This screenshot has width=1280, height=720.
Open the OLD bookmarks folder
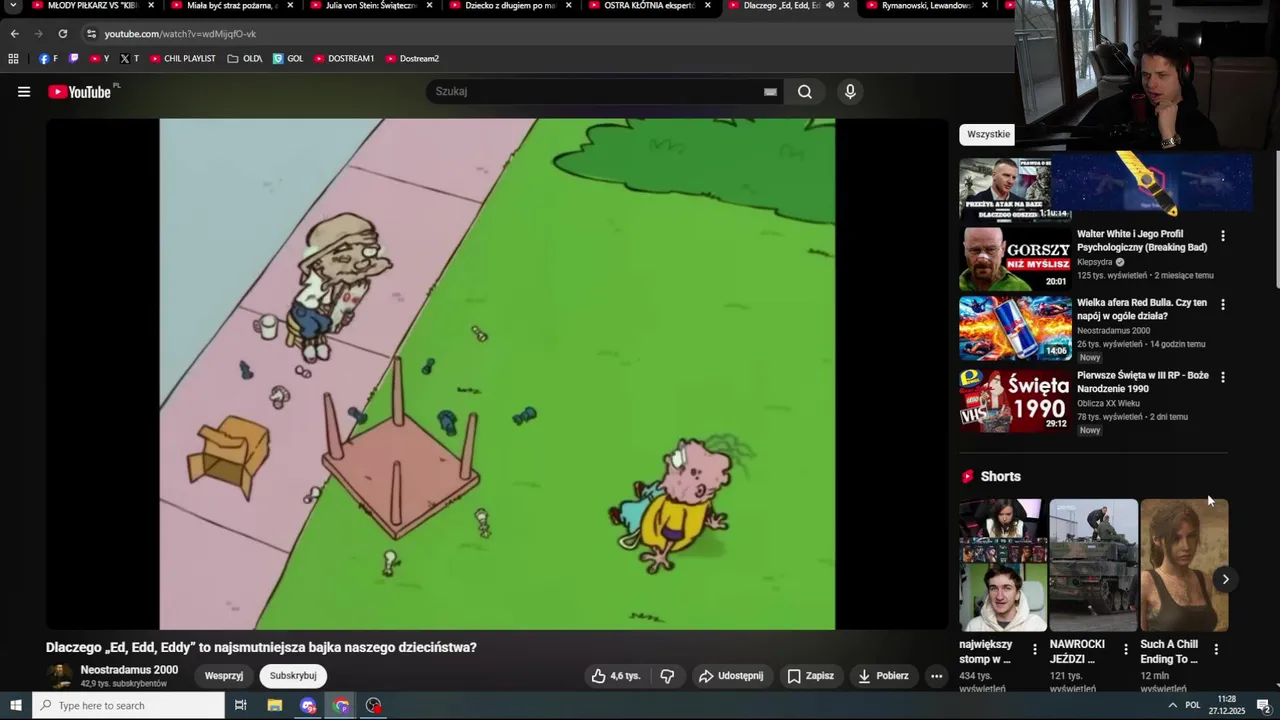(245, 59)
